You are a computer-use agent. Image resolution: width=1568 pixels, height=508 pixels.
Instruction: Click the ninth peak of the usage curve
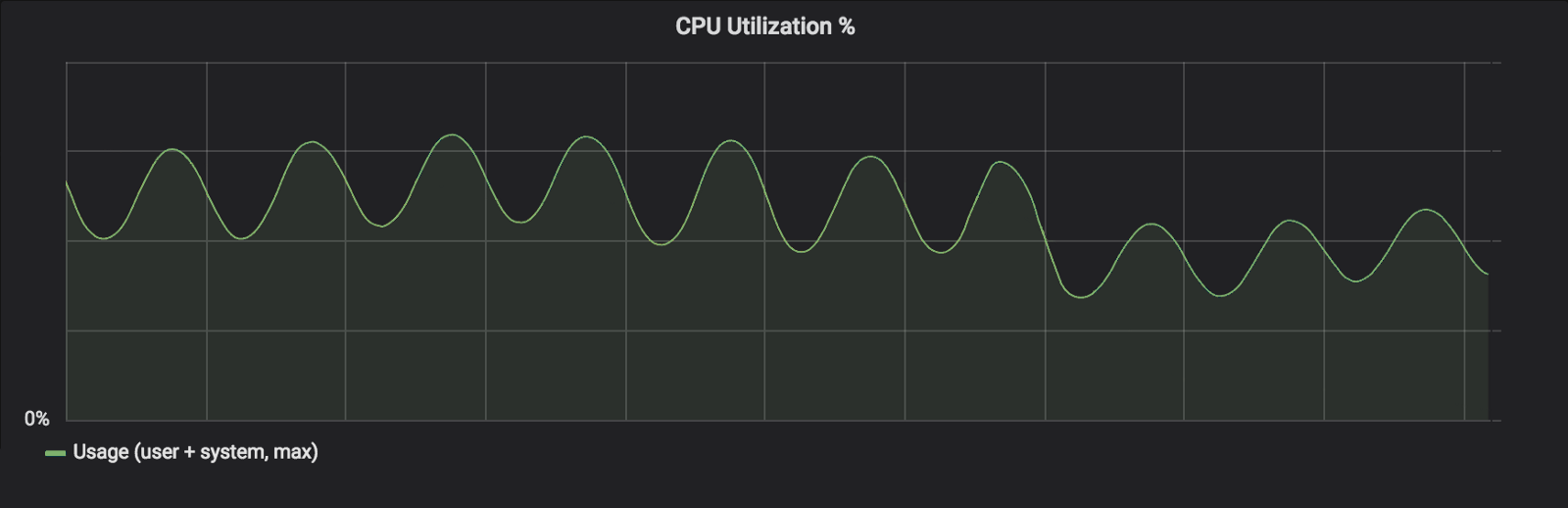click(x=1291, y=221)
